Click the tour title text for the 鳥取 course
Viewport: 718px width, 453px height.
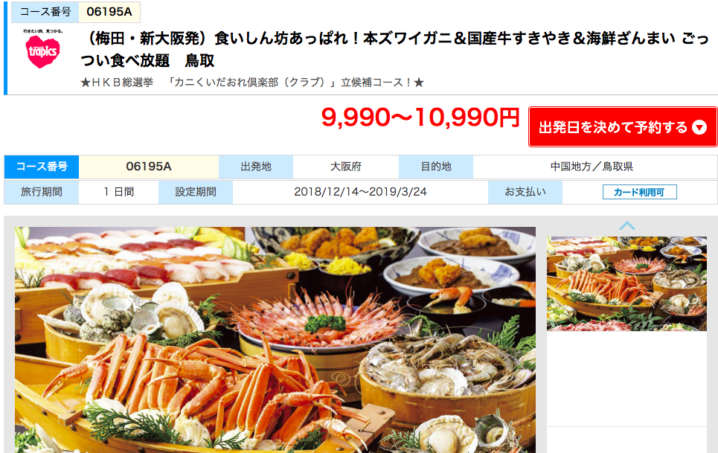point(395,49)
